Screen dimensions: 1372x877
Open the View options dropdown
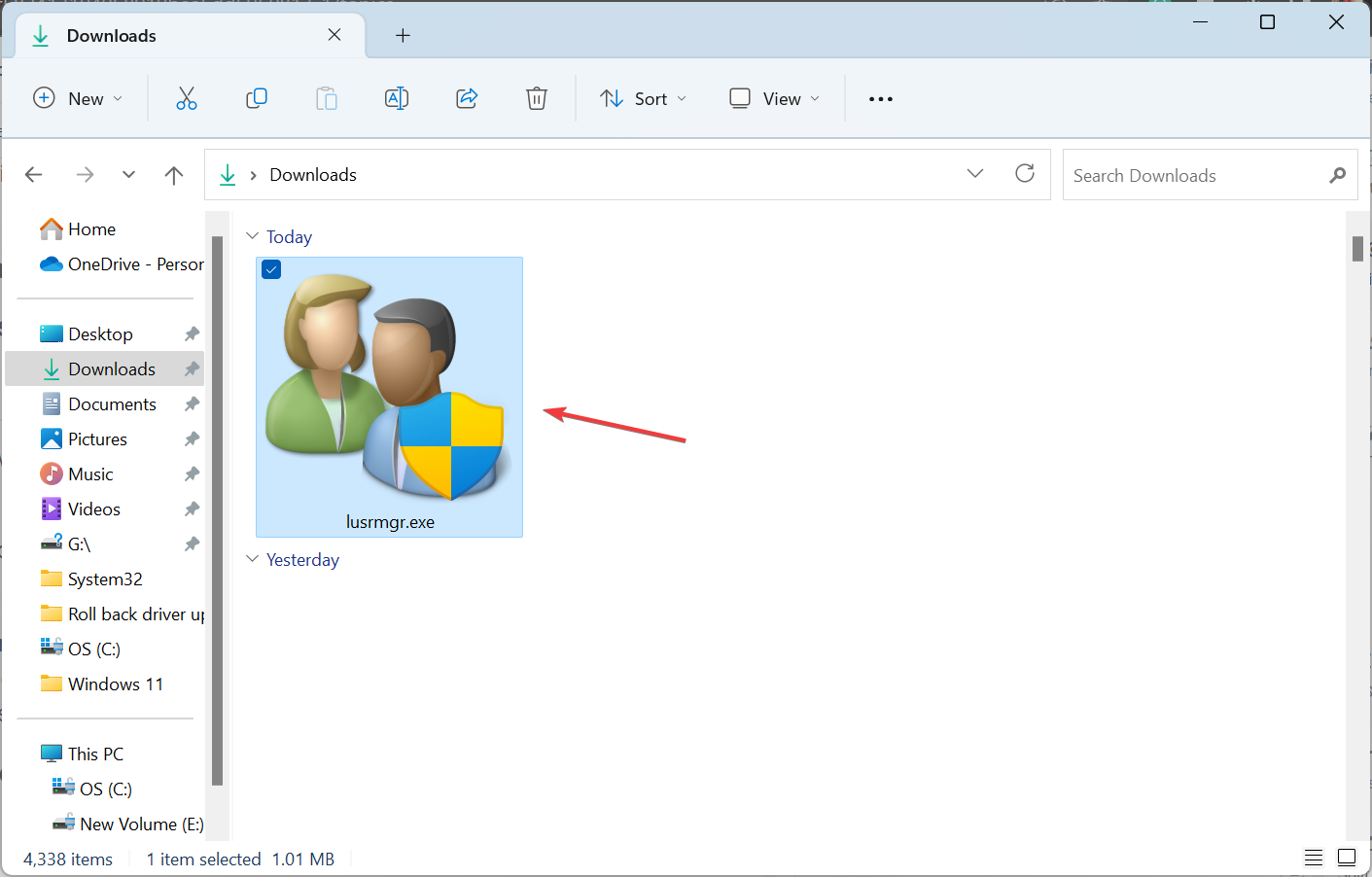pyautogui.click(x=774, y=98)
